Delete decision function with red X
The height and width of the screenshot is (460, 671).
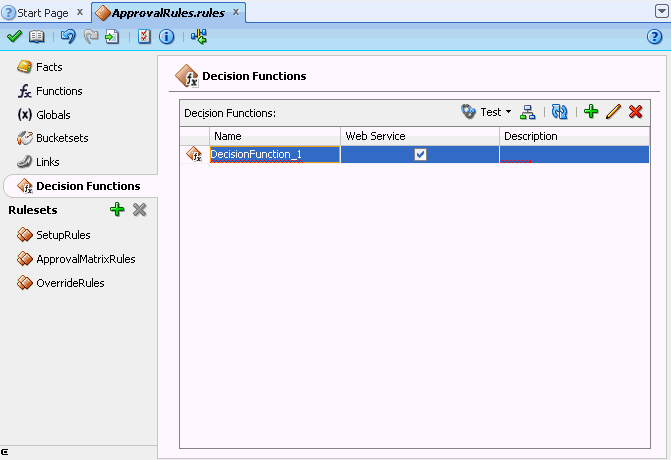(635, 112)
